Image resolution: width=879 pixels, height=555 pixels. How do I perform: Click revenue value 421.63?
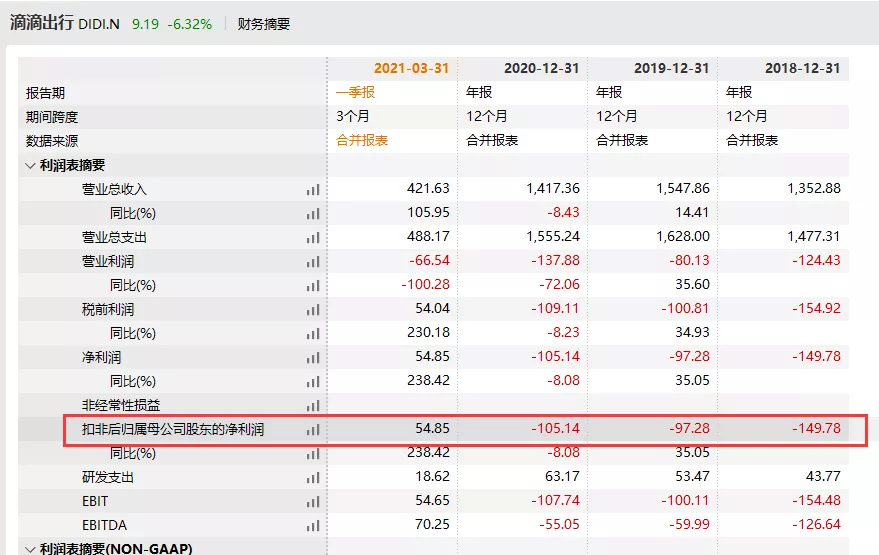click(x=428, y=188)
